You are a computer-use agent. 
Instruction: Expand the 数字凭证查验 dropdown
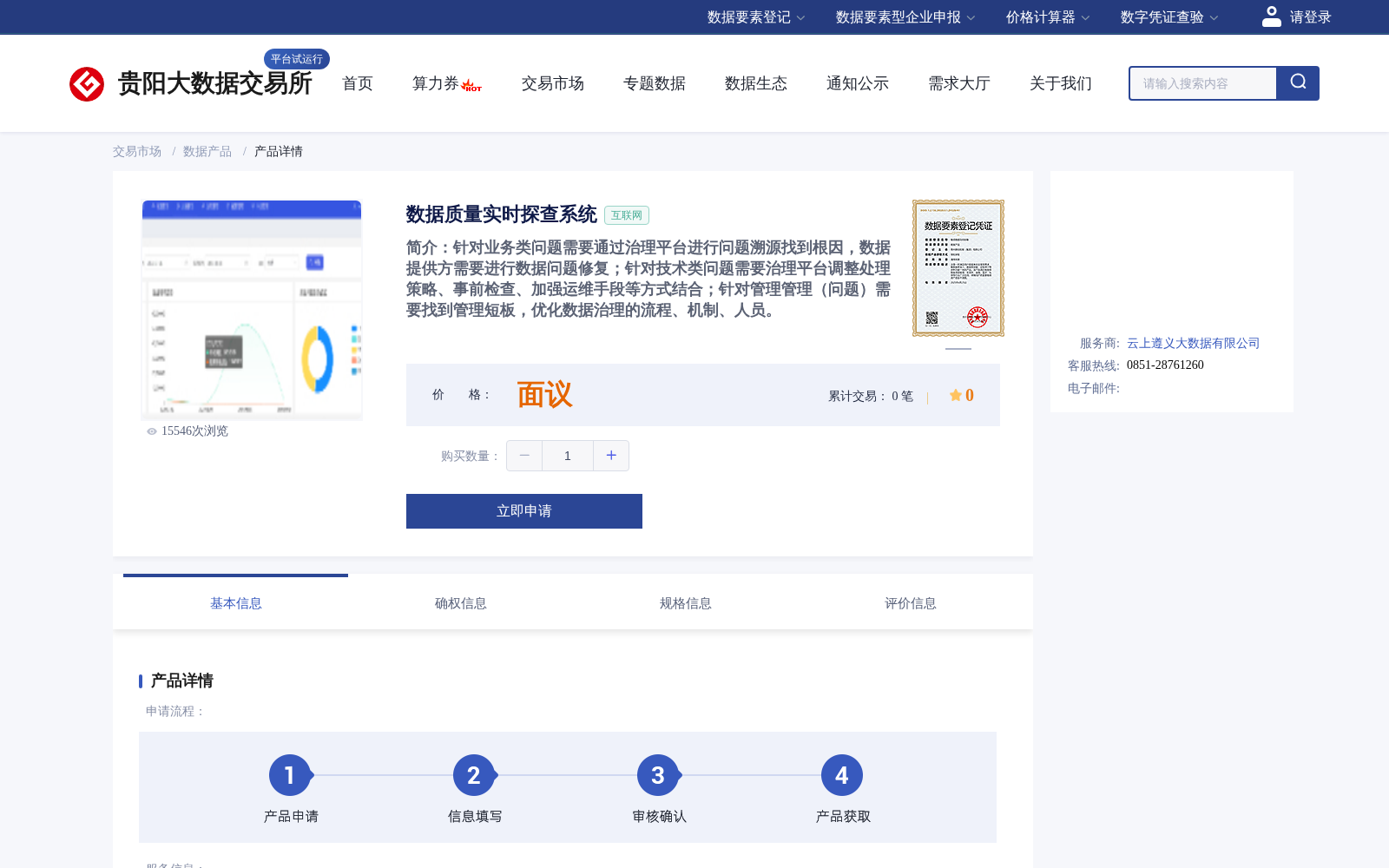point(1169,17)
